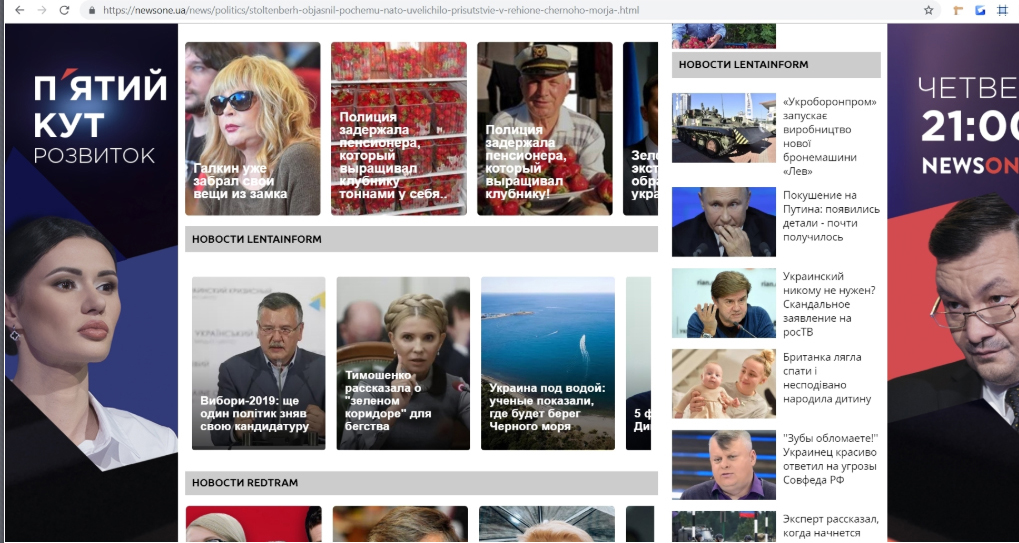Open the card 'Украина под водой: ученые показали'
The image size is (1019, 543).
[x=548, y=363]
